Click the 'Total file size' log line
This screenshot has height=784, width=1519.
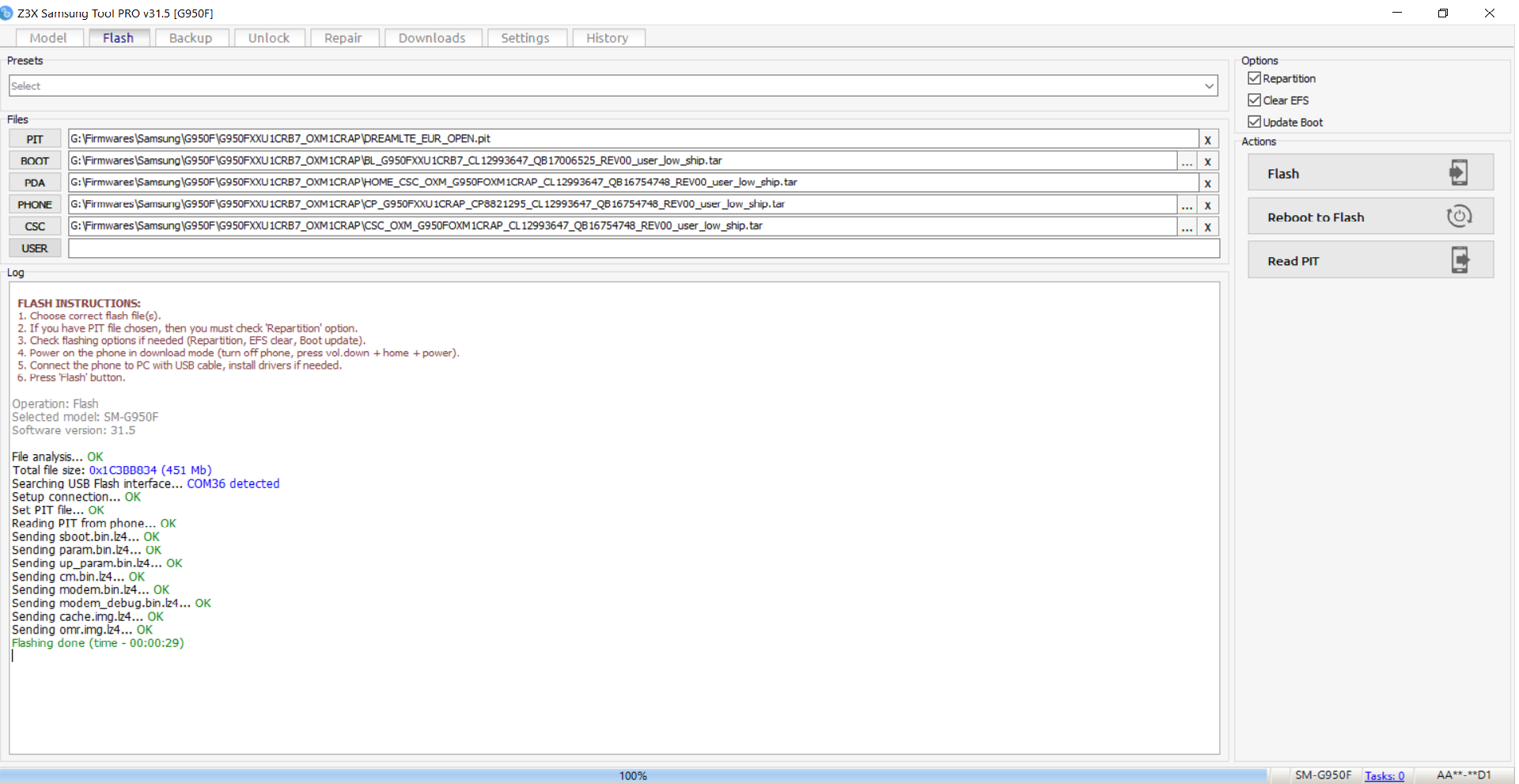(112, 470)
